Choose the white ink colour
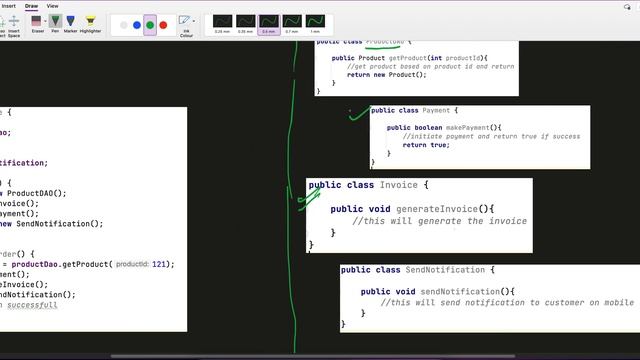Viewport: 640px width, 360px height. (x=124, y=25)
